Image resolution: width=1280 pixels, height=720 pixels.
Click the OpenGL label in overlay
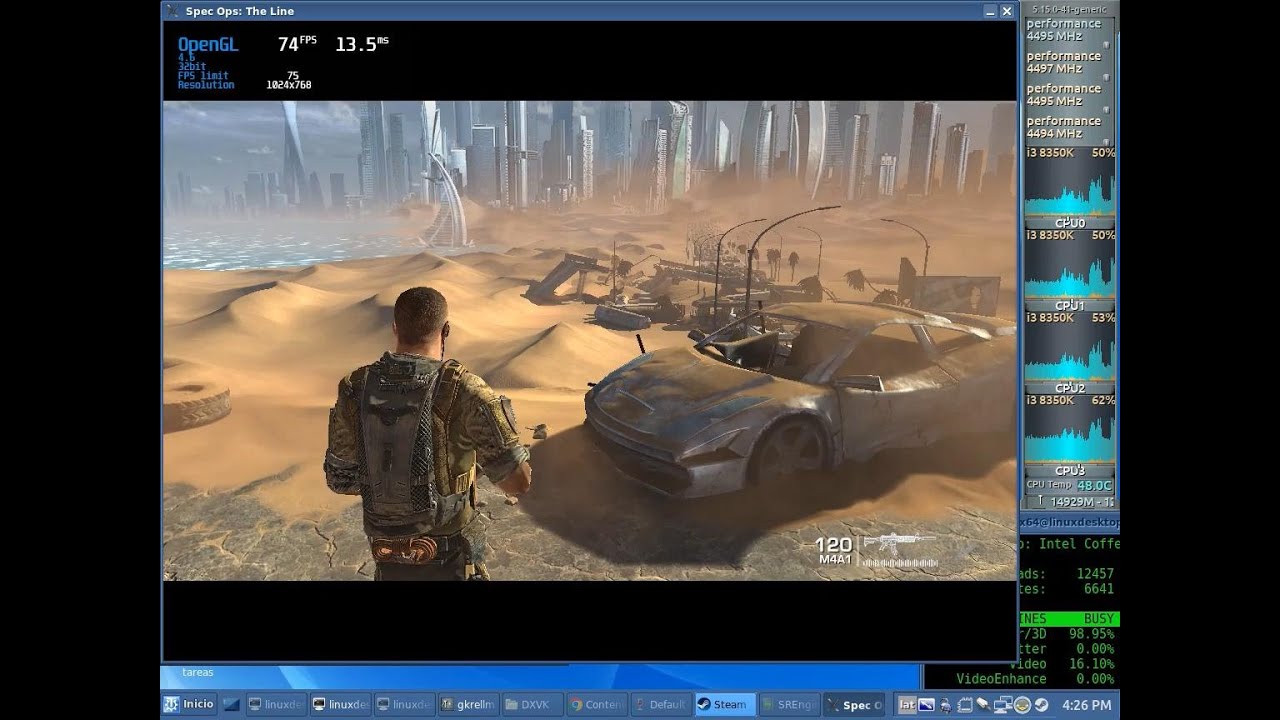(x=208, y=44)
